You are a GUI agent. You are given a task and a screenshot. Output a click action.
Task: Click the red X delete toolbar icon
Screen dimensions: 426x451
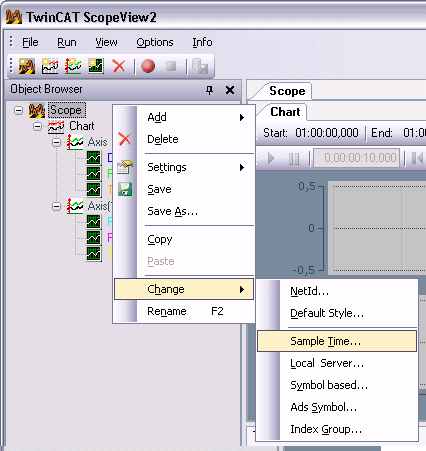click(x=119, y=66)
